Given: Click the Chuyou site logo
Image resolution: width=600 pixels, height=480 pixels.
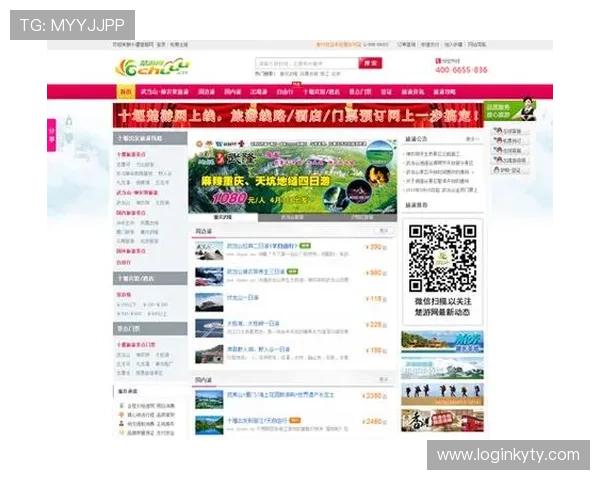Looking at the screenshot, I should point(143,67).
